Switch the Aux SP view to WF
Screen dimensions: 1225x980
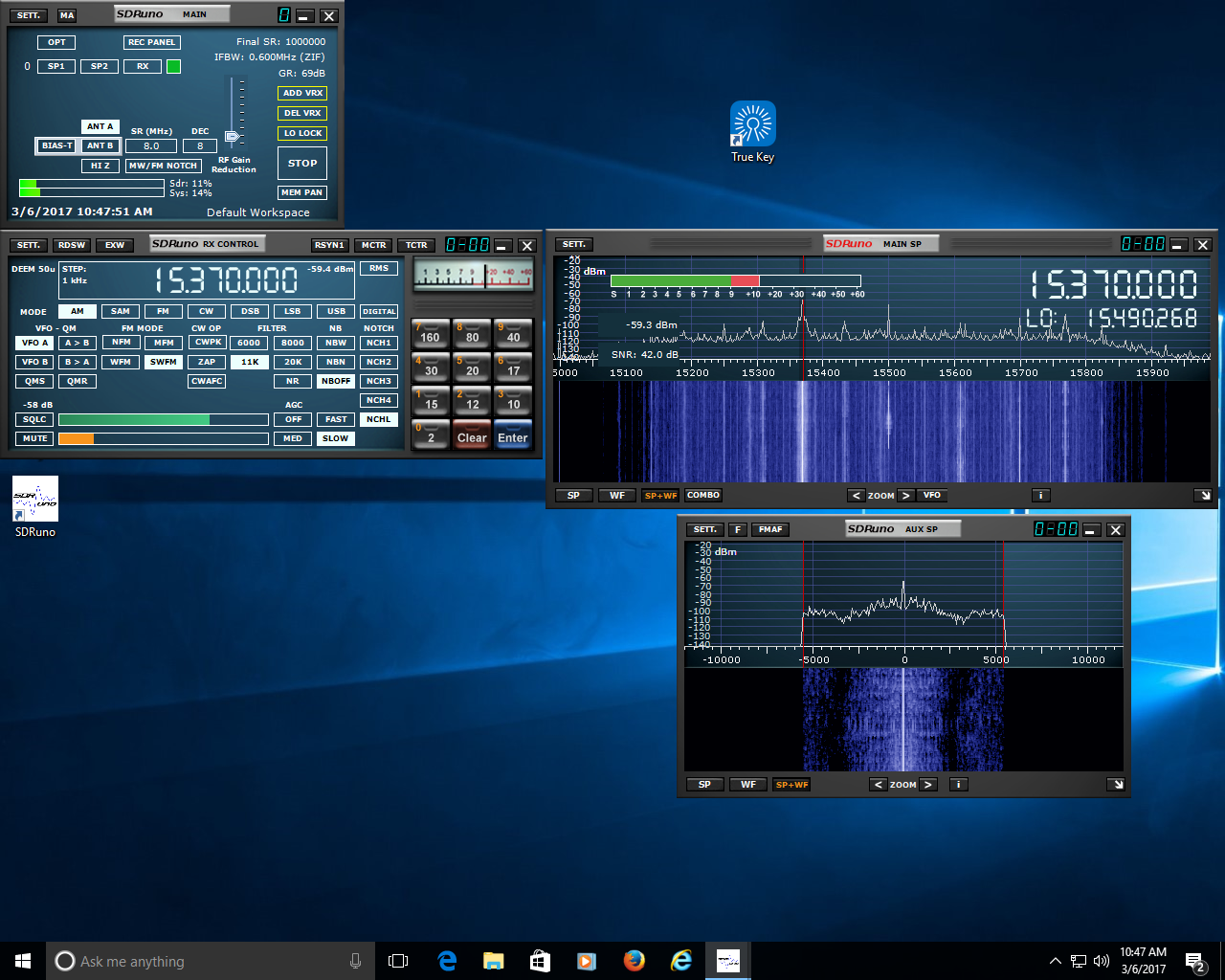point(748,785)
